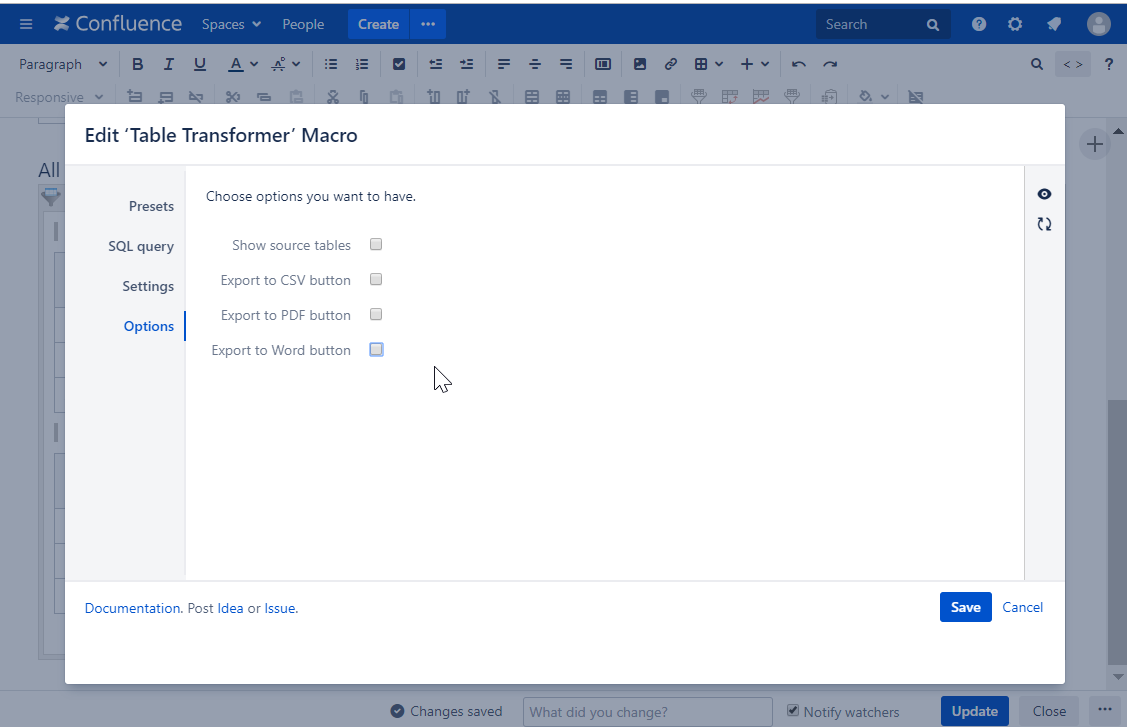Open the Paragraph style dropdown
Viewport: 1127px width, 727px height.
point(63,64)
